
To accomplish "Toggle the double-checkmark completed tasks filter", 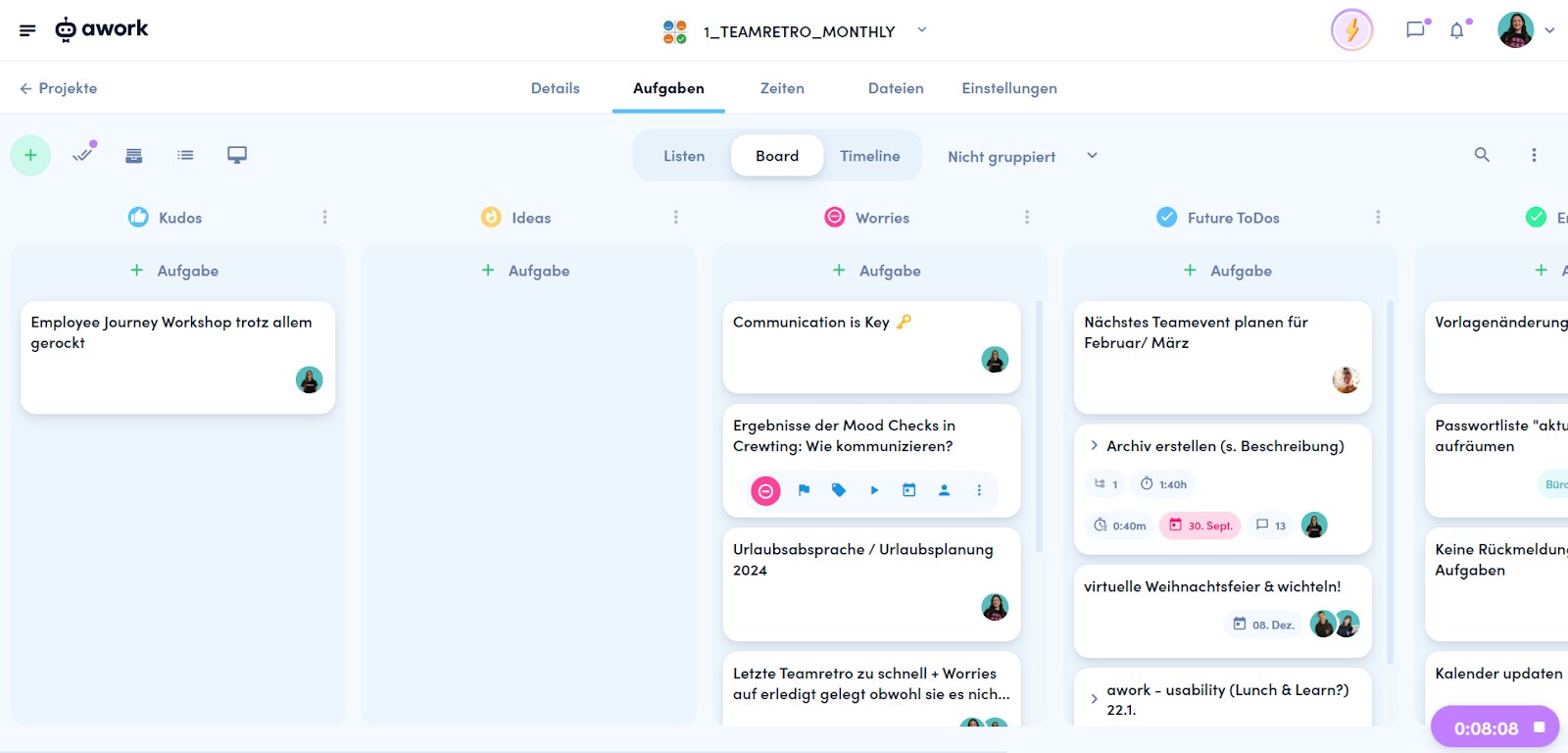I will coord(83,154).
